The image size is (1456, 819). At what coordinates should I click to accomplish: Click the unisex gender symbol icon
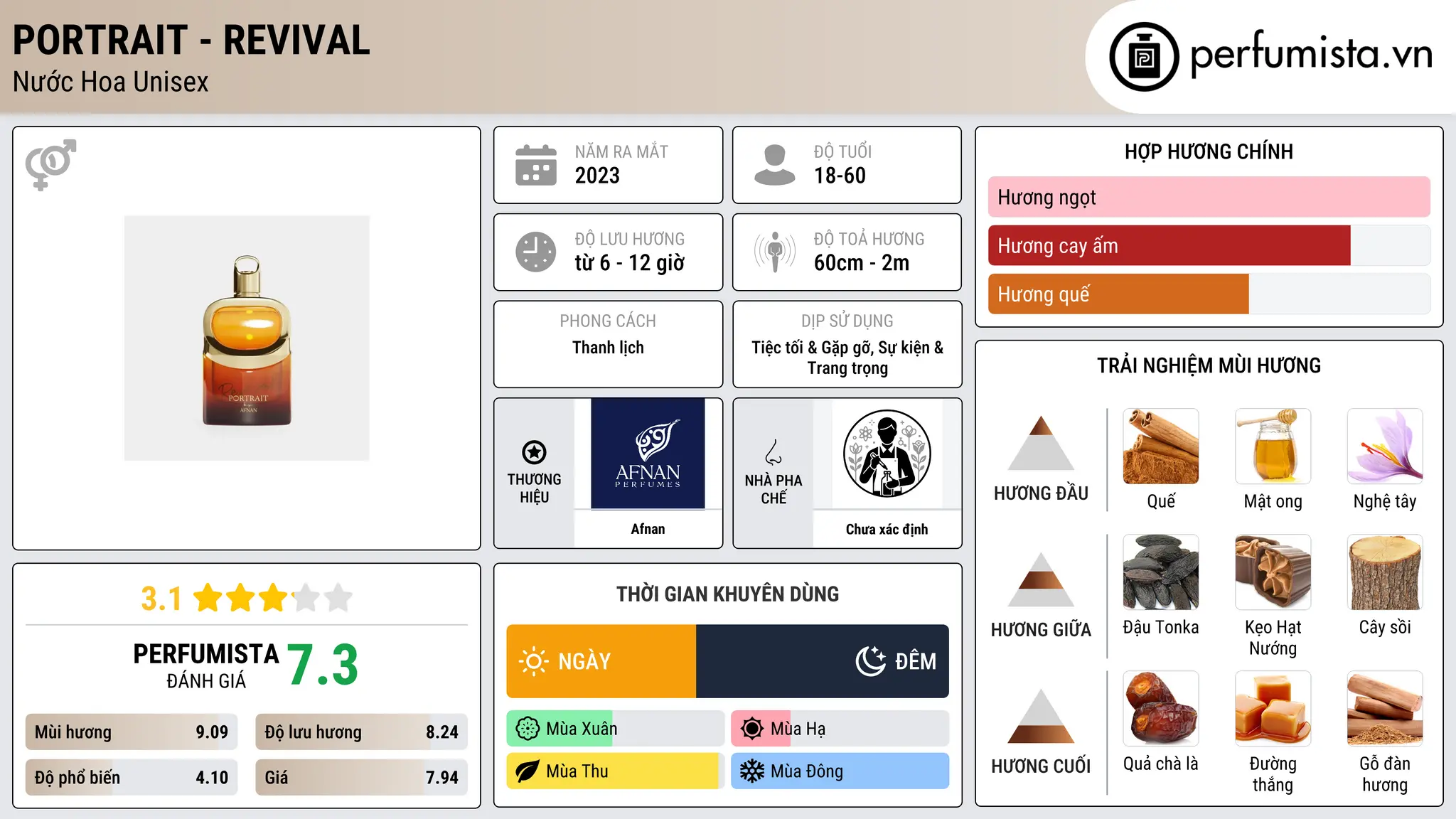(50, 164)
